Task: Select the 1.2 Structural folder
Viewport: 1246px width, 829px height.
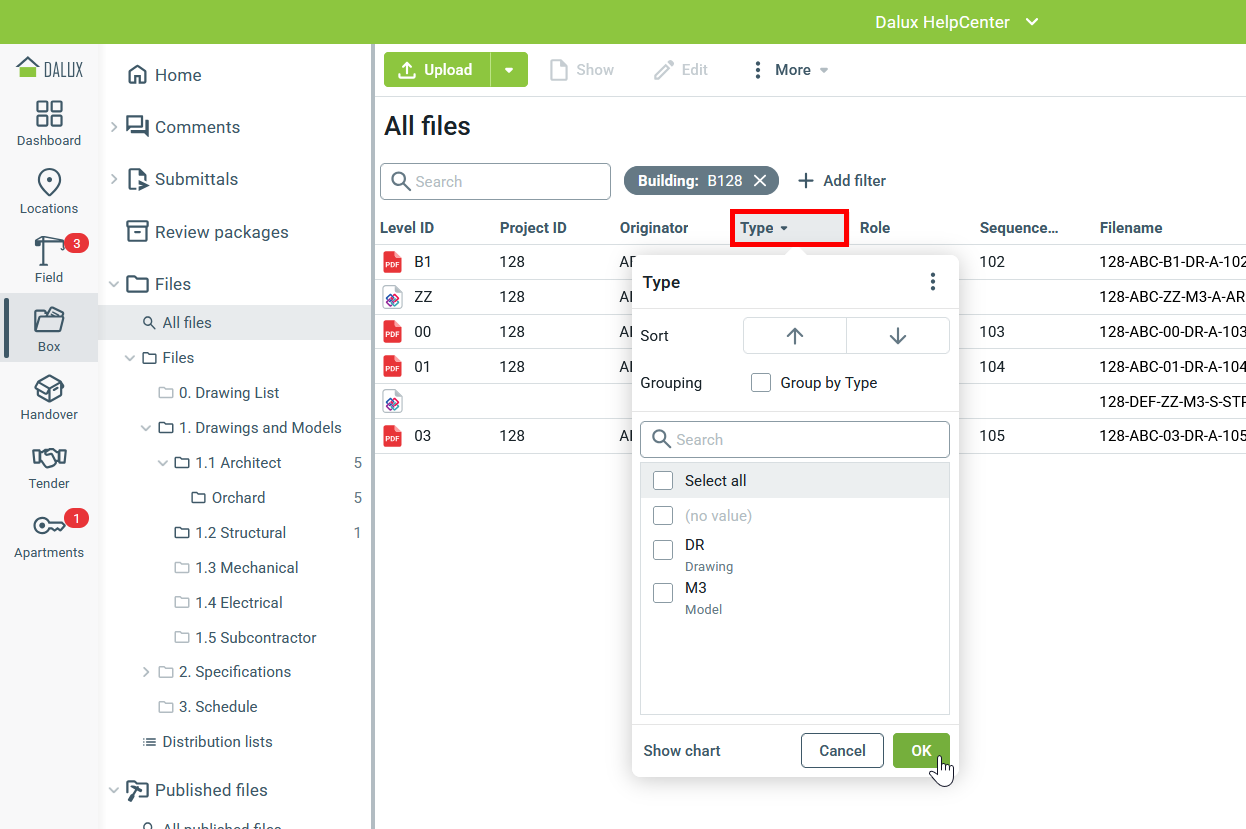Action: tap(240, 533)
